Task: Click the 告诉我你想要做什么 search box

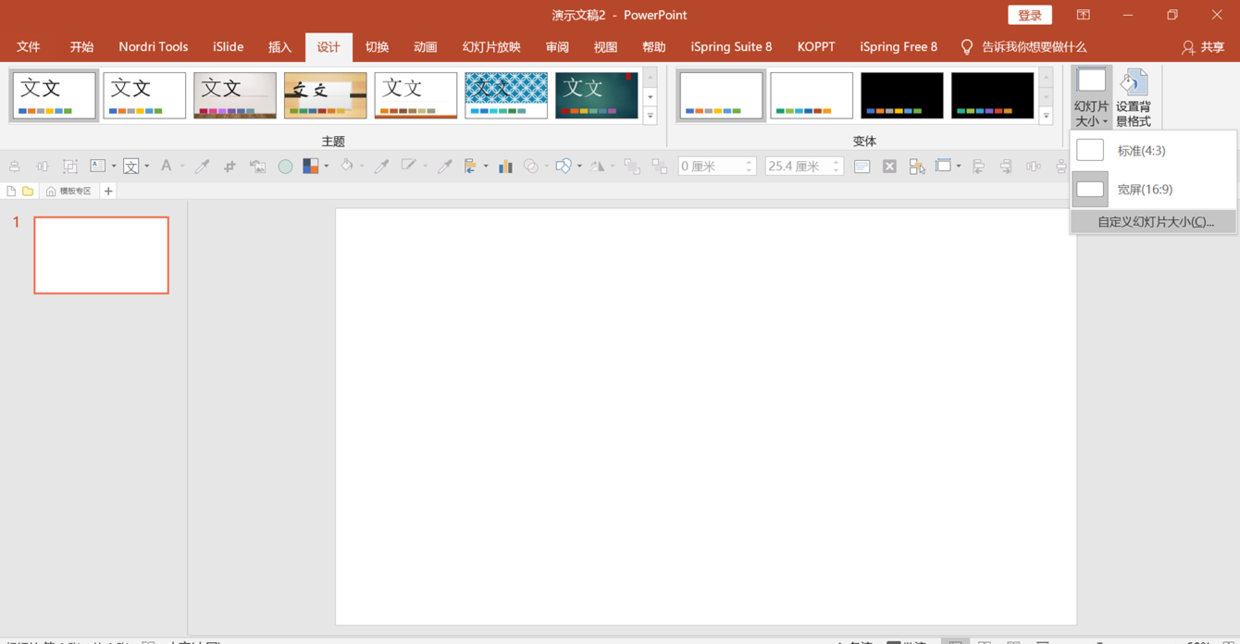Action: click(1024, 47)
